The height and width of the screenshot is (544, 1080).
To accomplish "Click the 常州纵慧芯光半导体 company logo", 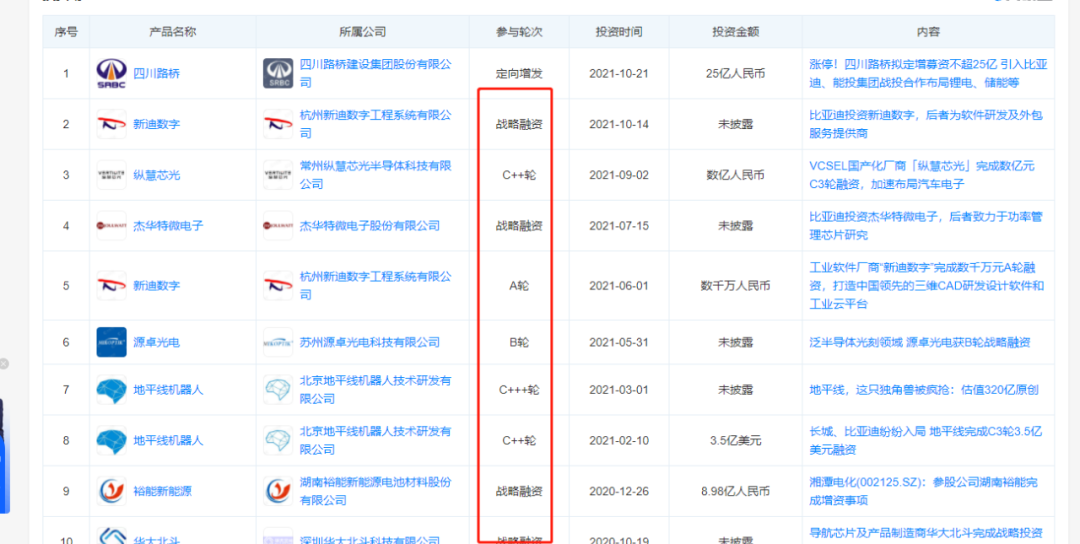I will pos(278,175).
